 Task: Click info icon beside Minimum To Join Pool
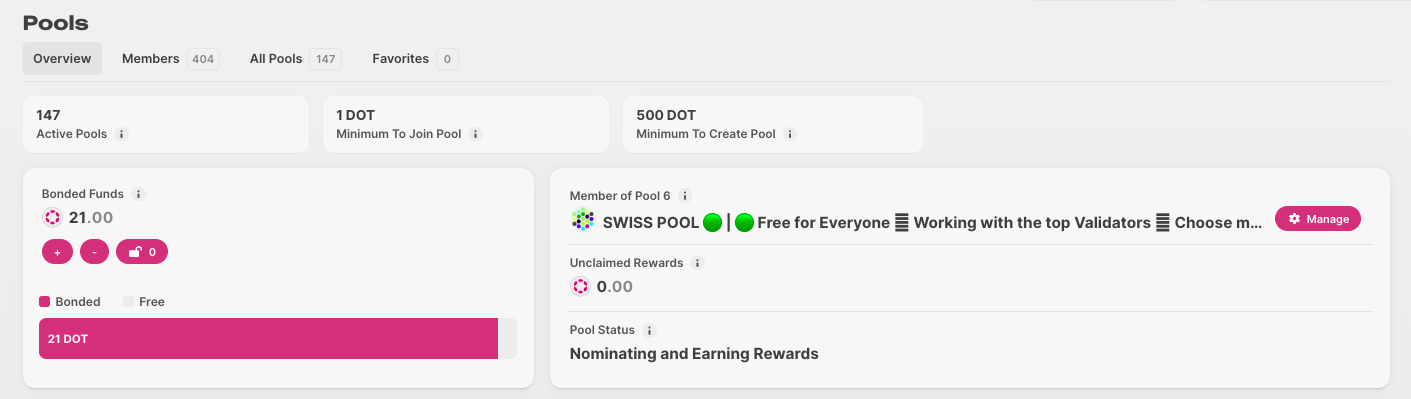476,134
